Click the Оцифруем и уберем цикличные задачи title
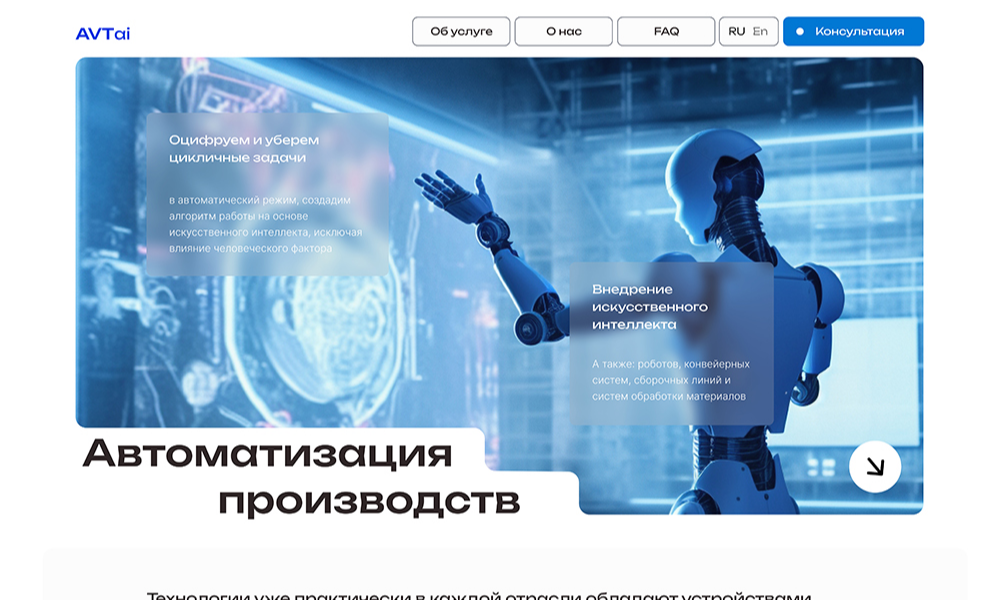Image resolution: width=1000 pixels, height=600 pixels. click(244, 148)
